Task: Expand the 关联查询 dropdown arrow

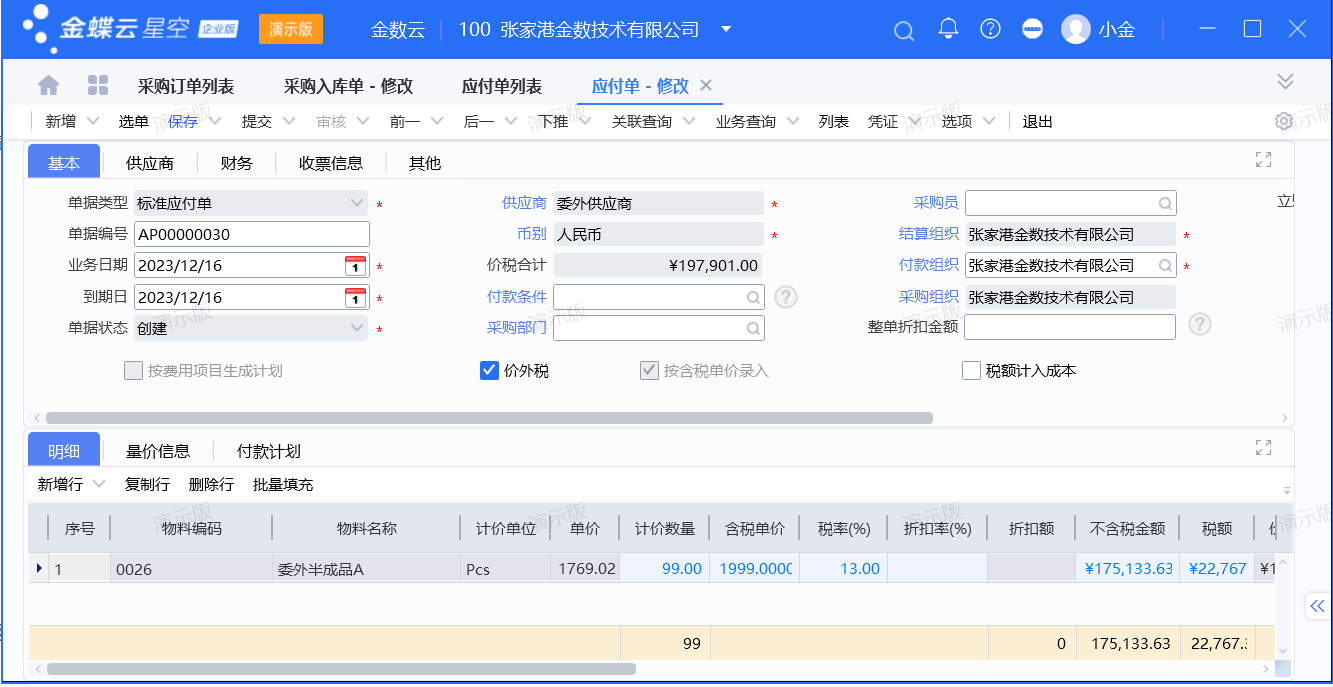Action: click(x=689, y=121)
